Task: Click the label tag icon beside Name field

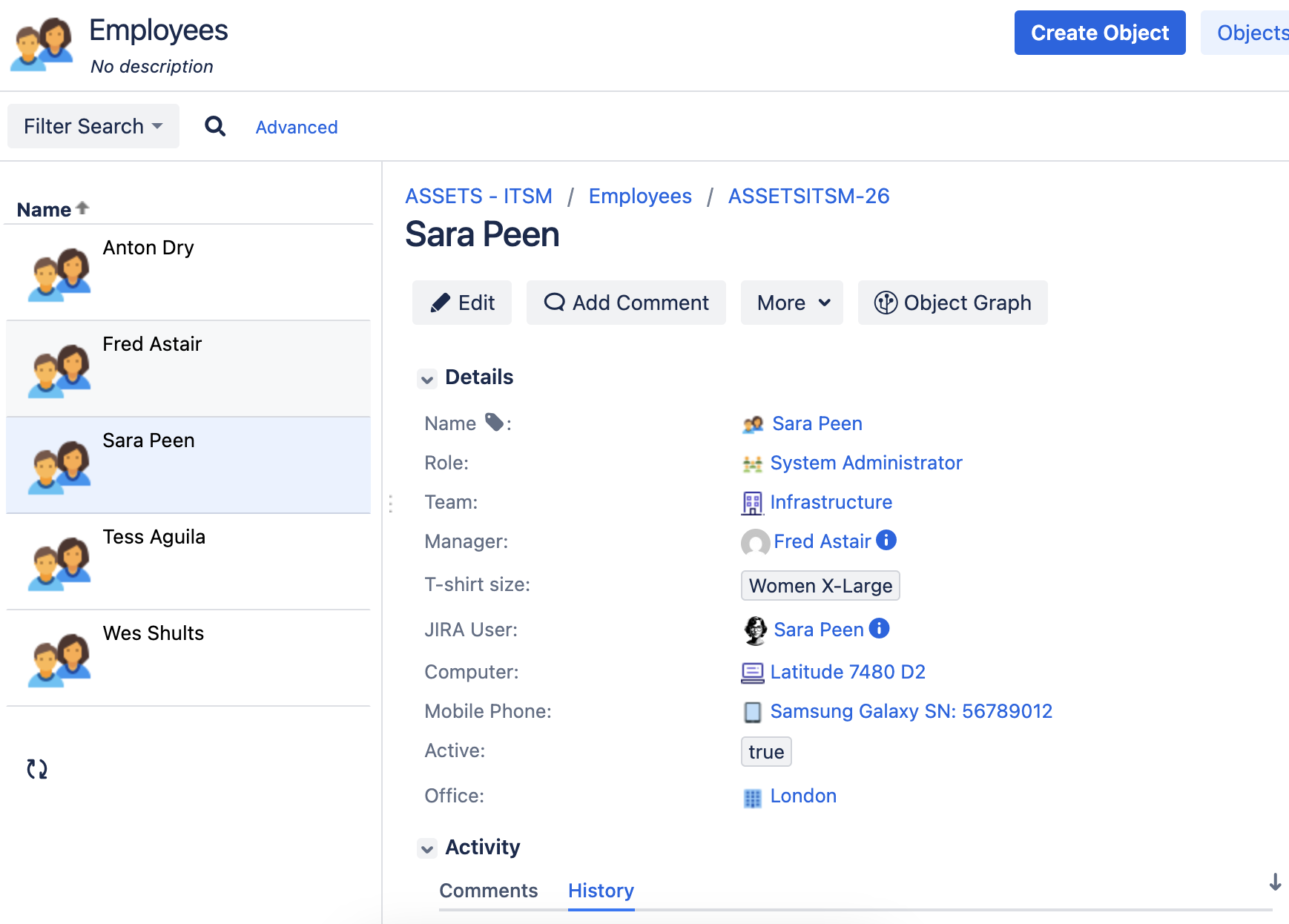Action: coord(495,420)
